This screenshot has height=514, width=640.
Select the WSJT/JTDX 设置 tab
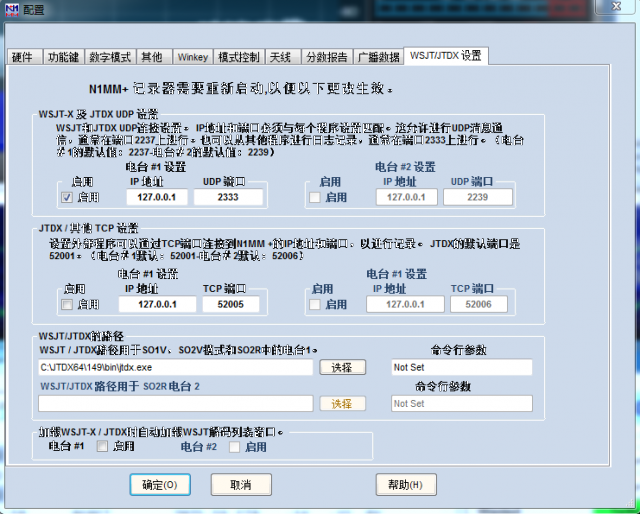446,56
